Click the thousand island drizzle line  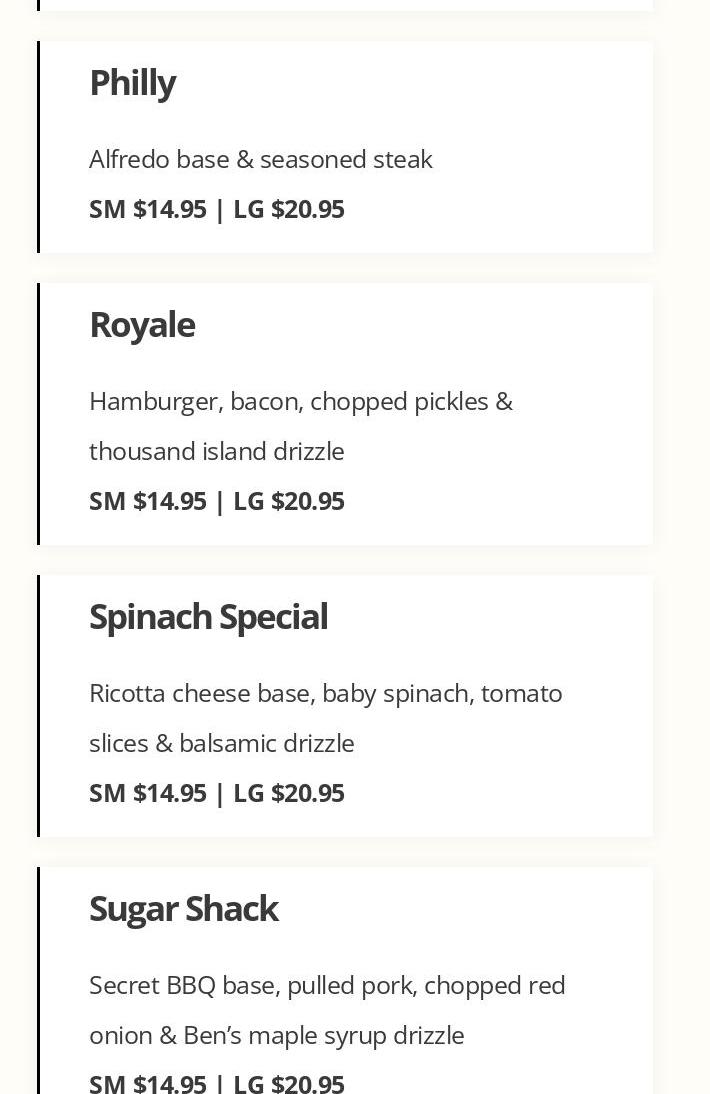coord(216,451)
